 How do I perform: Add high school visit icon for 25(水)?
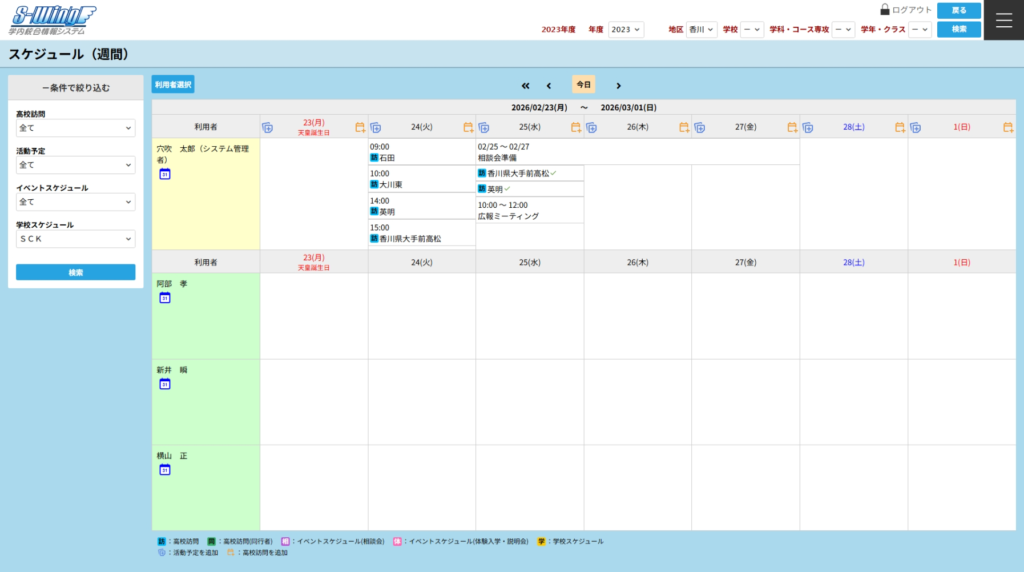575,128
